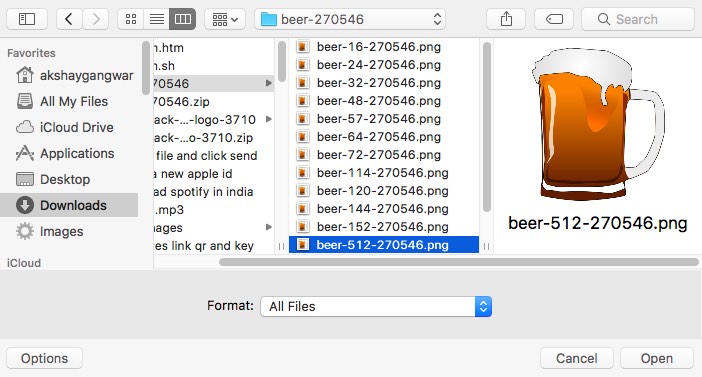
Task: Click the sidebar vertical scrollbar
Action: pos(146,68)
